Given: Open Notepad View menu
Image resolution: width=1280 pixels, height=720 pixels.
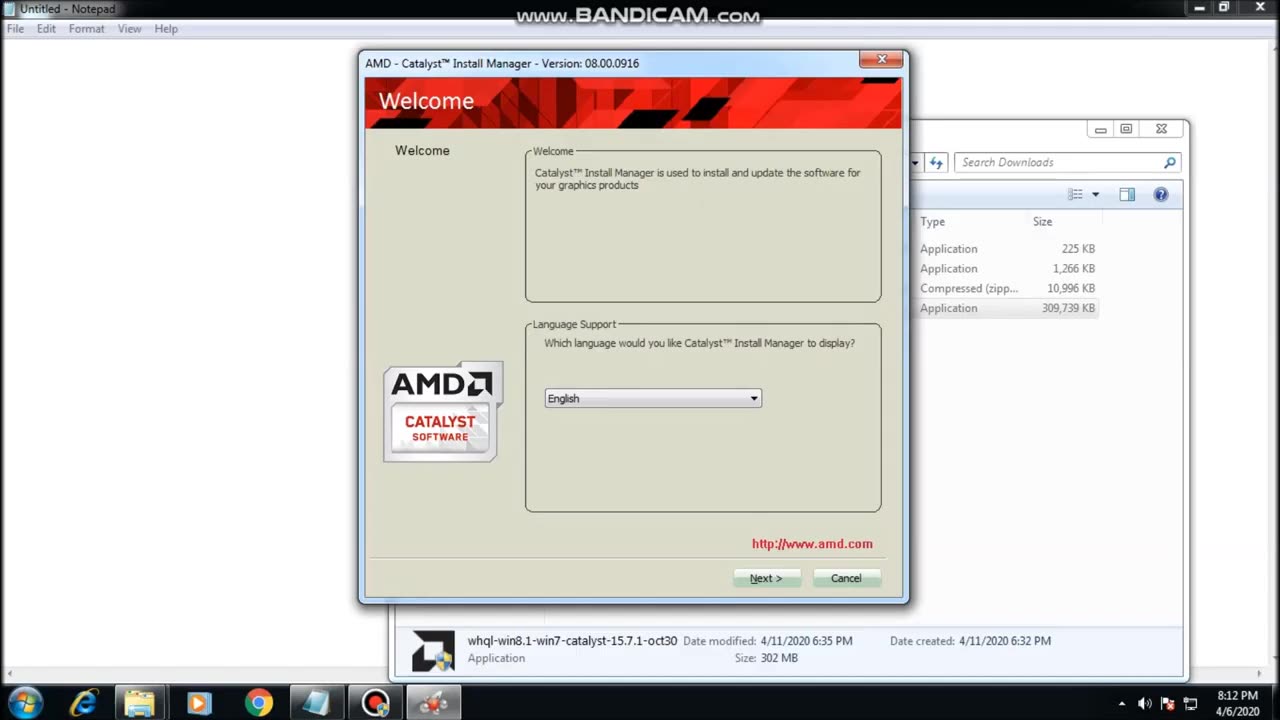Looking at the screenshot, I should click(130, 29).
